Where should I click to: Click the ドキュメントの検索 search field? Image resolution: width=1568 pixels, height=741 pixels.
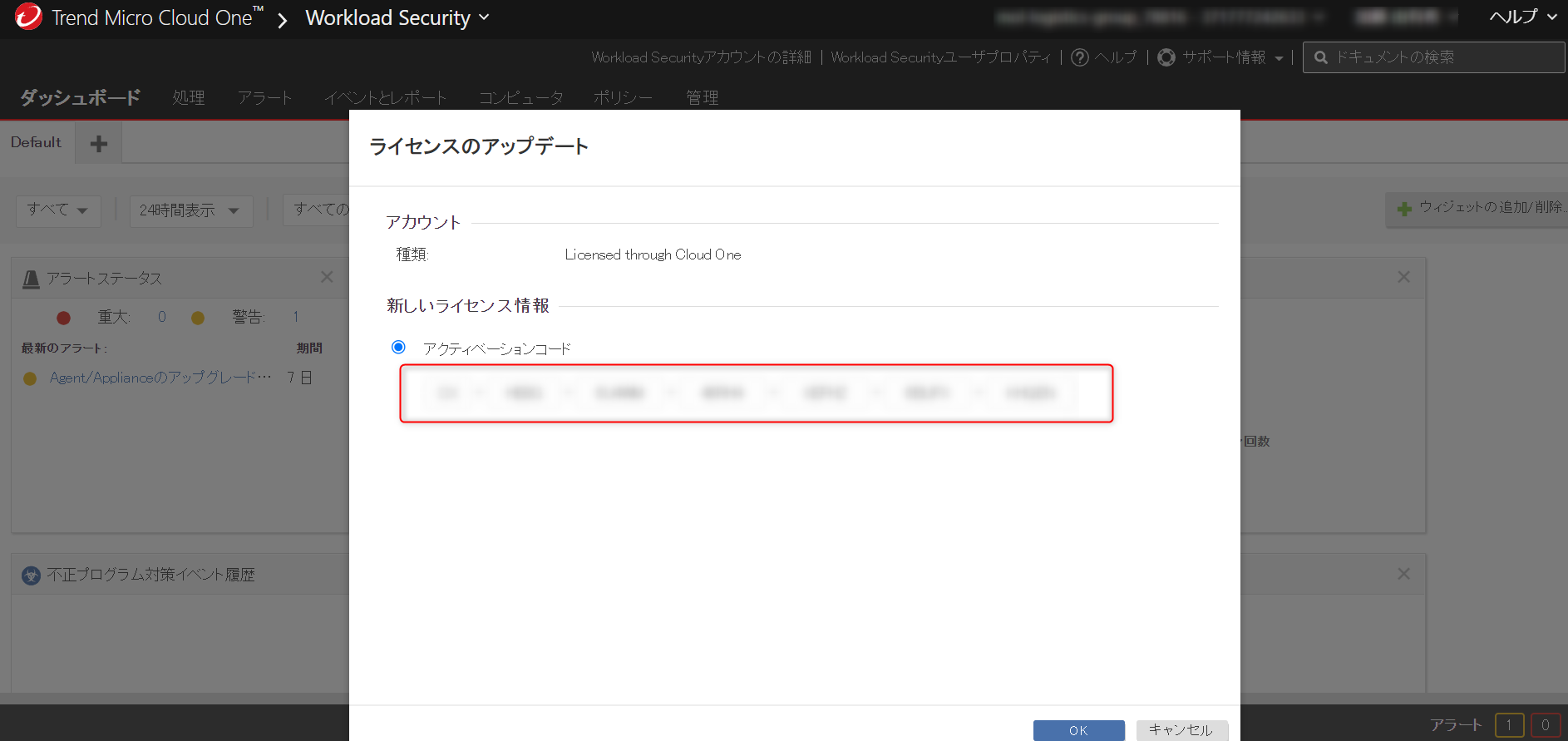(x=1433, y=57)
